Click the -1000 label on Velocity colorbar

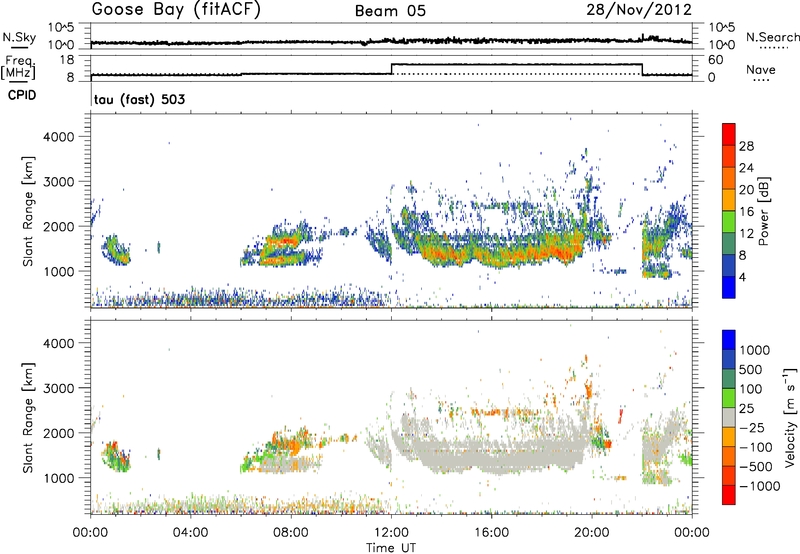pos(759,486)
